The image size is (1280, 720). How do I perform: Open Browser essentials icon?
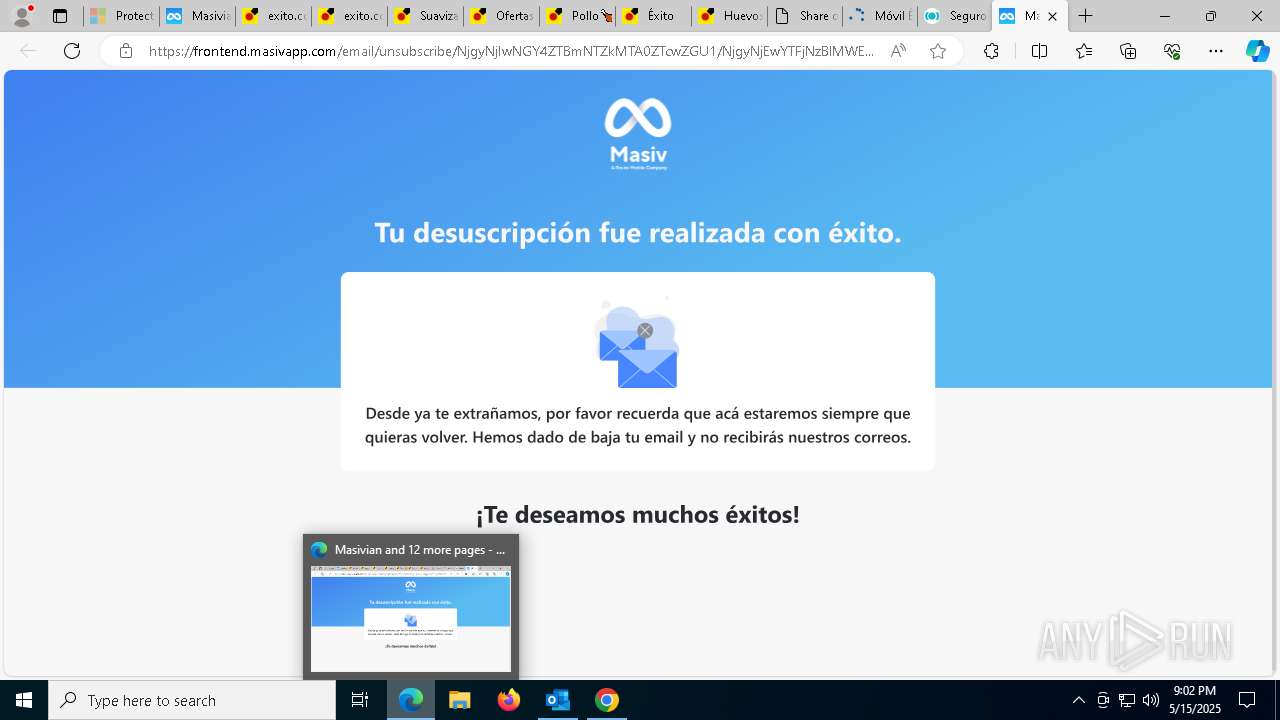tap(1172, 51)
